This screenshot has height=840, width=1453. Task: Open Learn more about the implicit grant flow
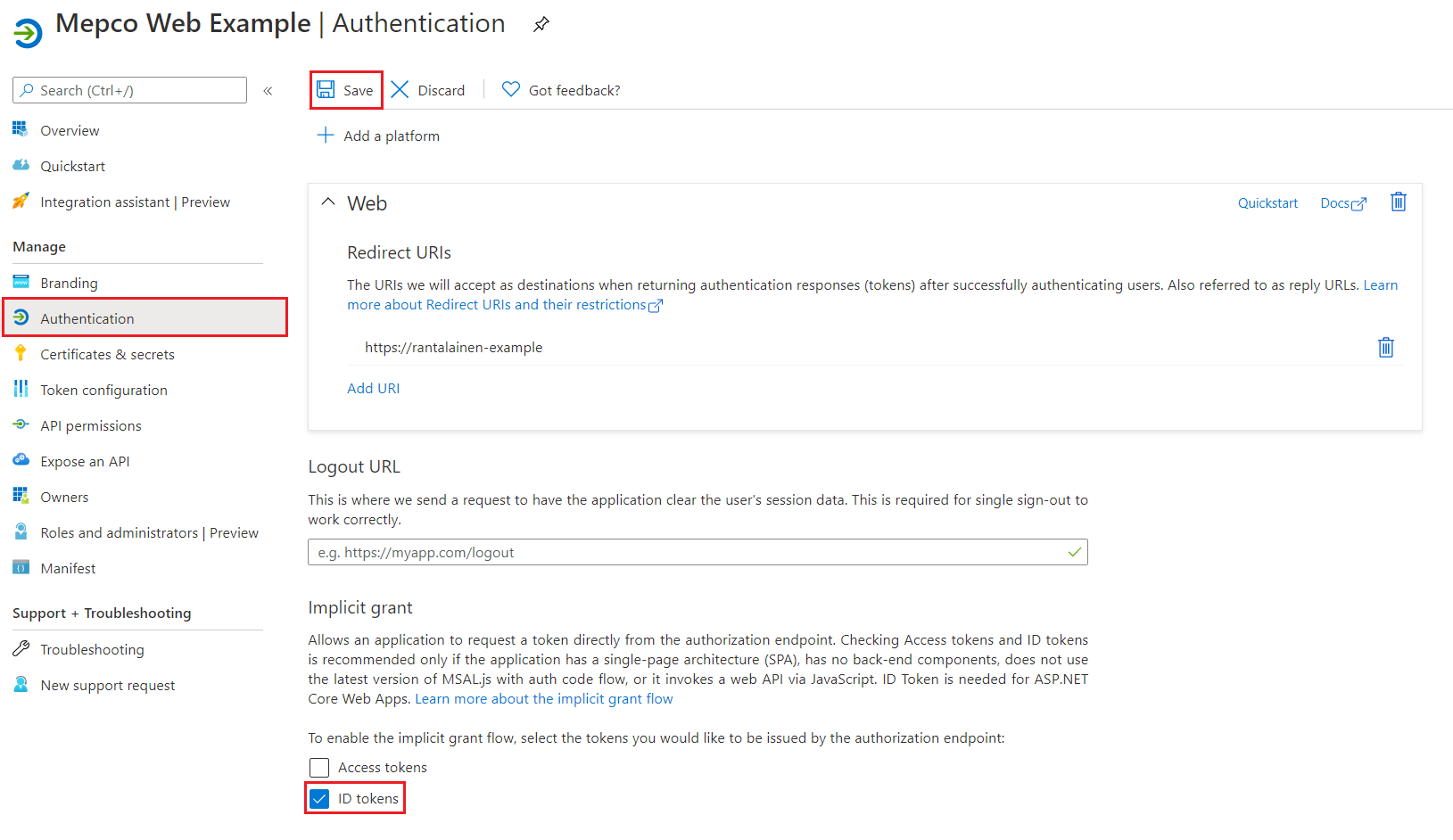[x=544, y=699]
